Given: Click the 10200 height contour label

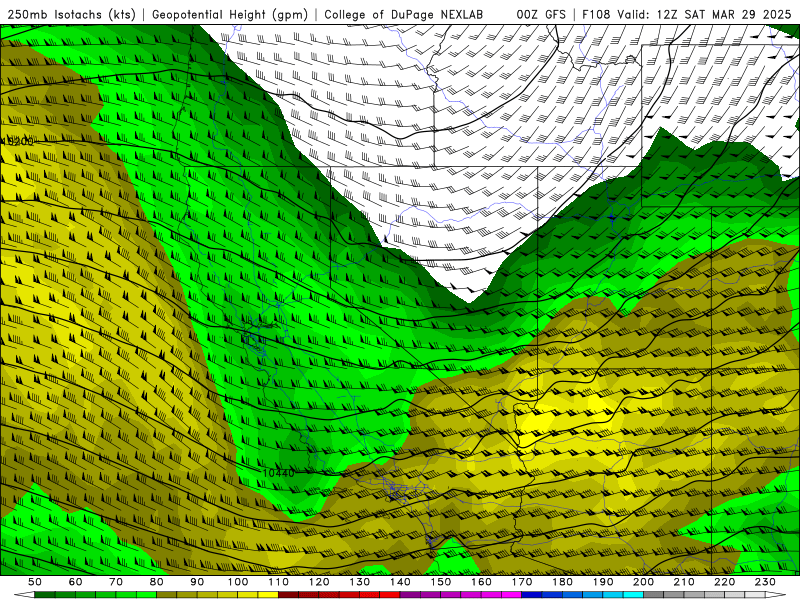Looking at the screenshot, I should pos(18,141).
